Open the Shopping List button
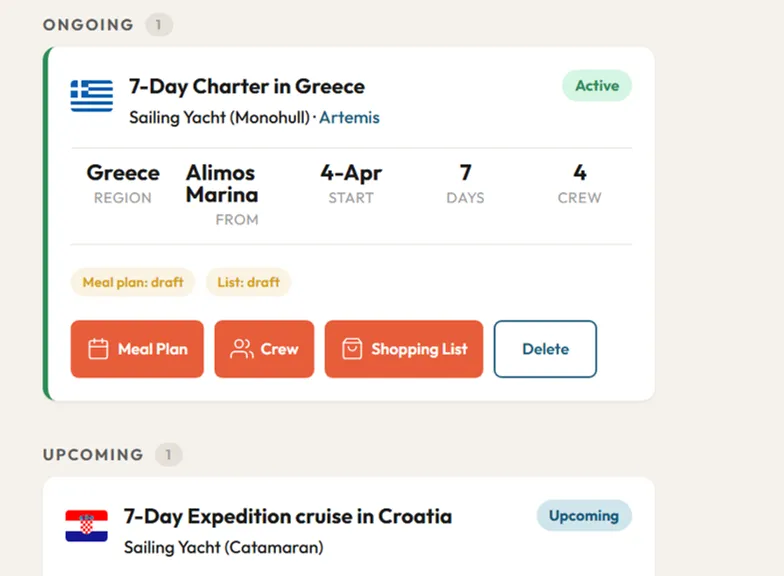This screenshot has width=784, height=576. pos(404,349)
